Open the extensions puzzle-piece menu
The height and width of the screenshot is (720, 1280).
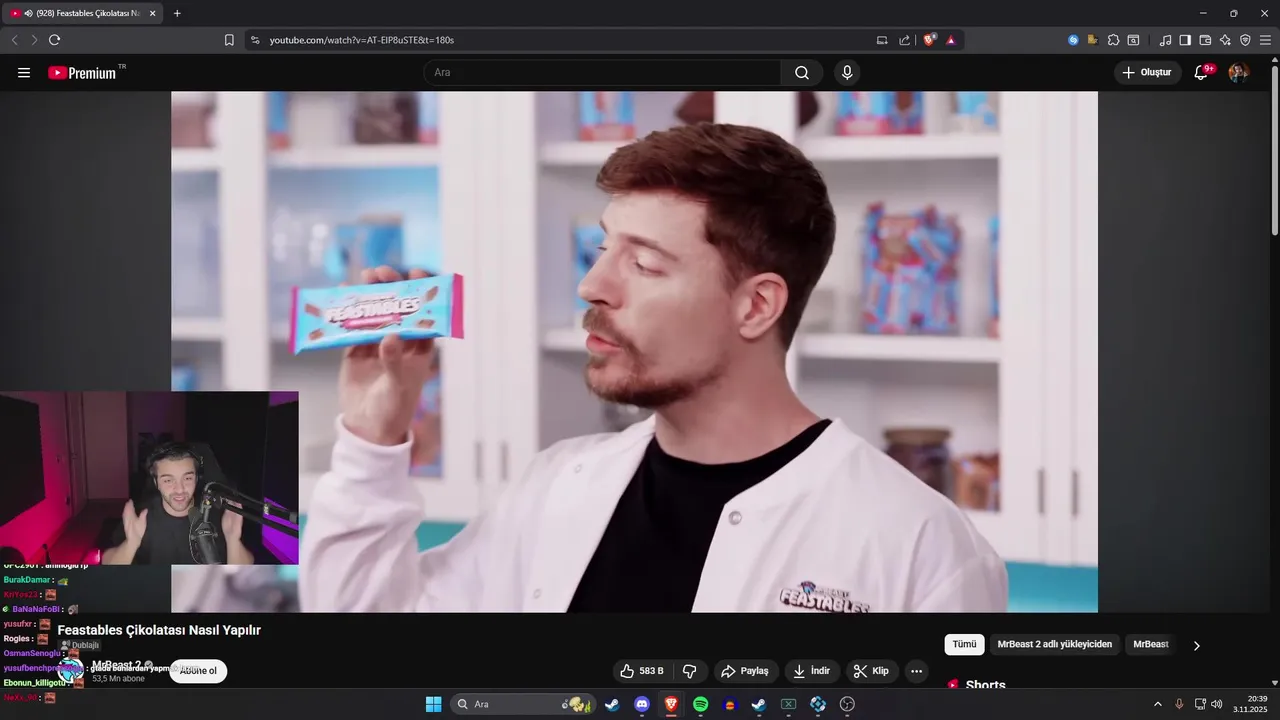click(x=1113, y=40)
